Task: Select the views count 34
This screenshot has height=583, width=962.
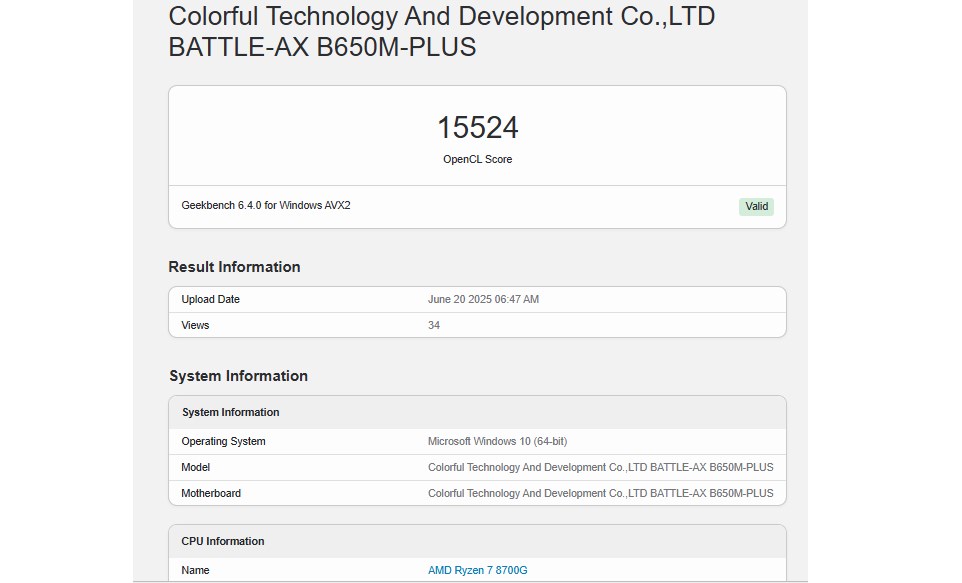Action: pyautogui.click(x=434, y=325)
